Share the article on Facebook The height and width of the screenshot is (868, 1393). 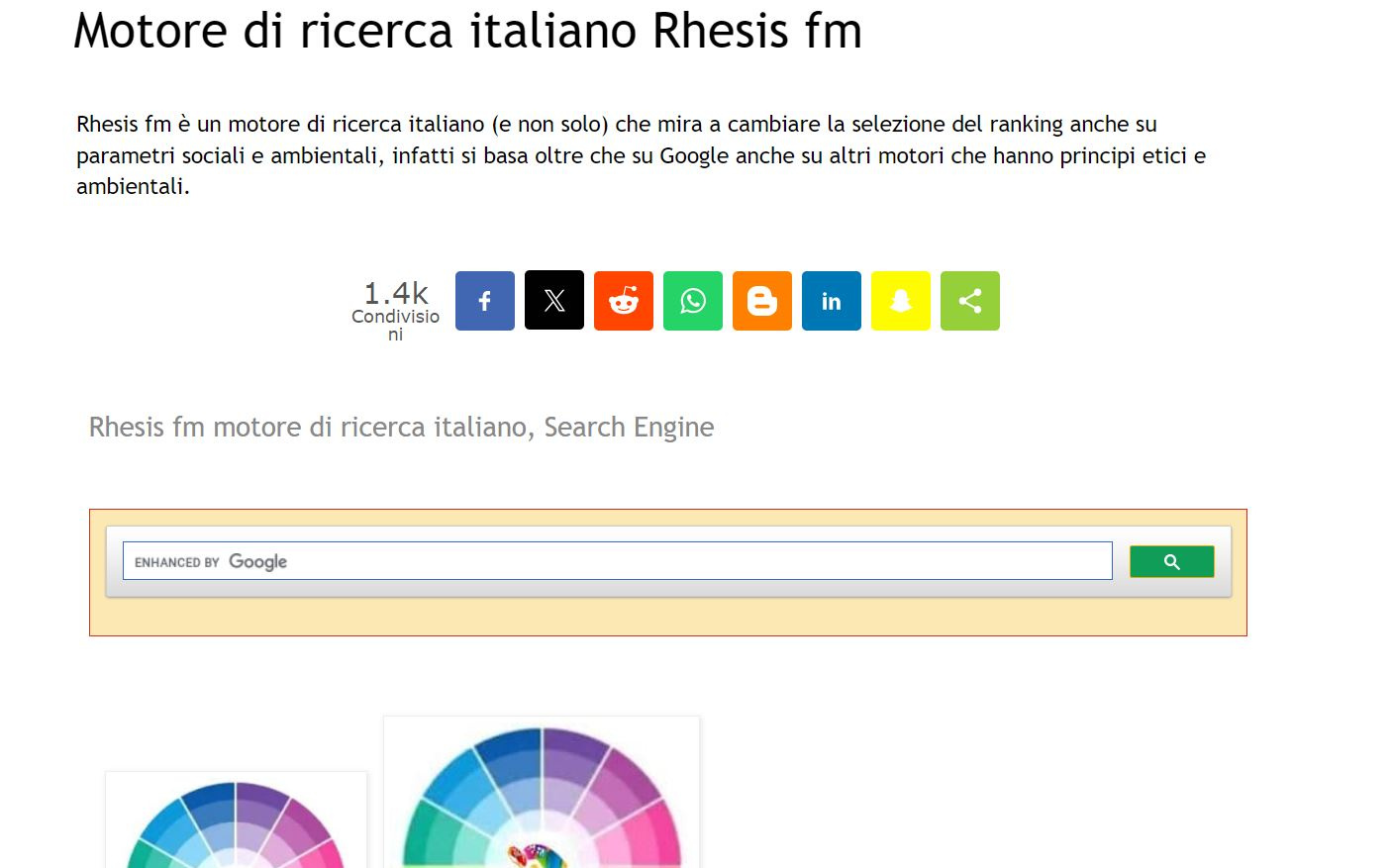(x=484, y=300)
